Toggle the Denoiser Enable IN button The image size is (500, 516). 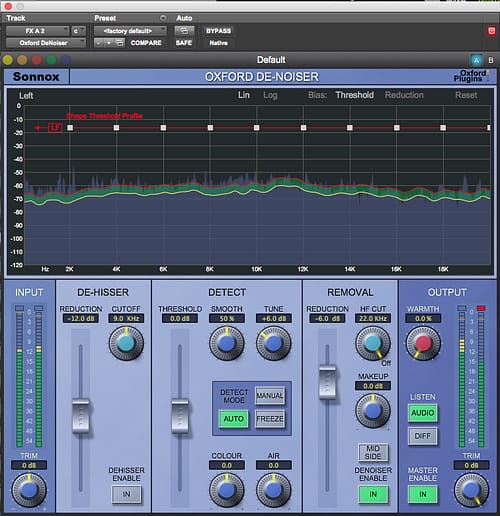coord(373,494)
